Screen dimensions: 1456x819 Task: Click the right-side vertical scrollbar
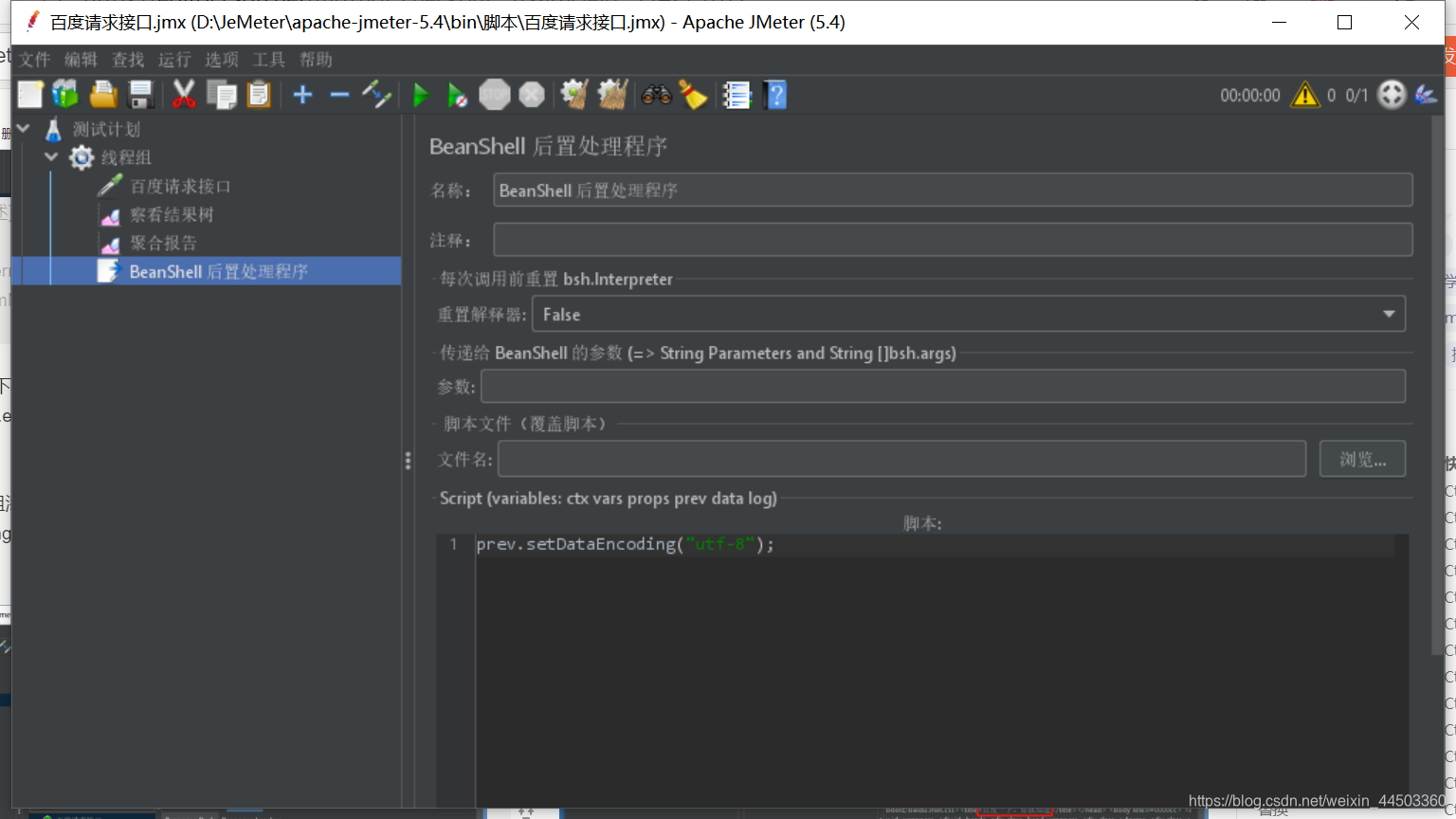pos(1437,384)
